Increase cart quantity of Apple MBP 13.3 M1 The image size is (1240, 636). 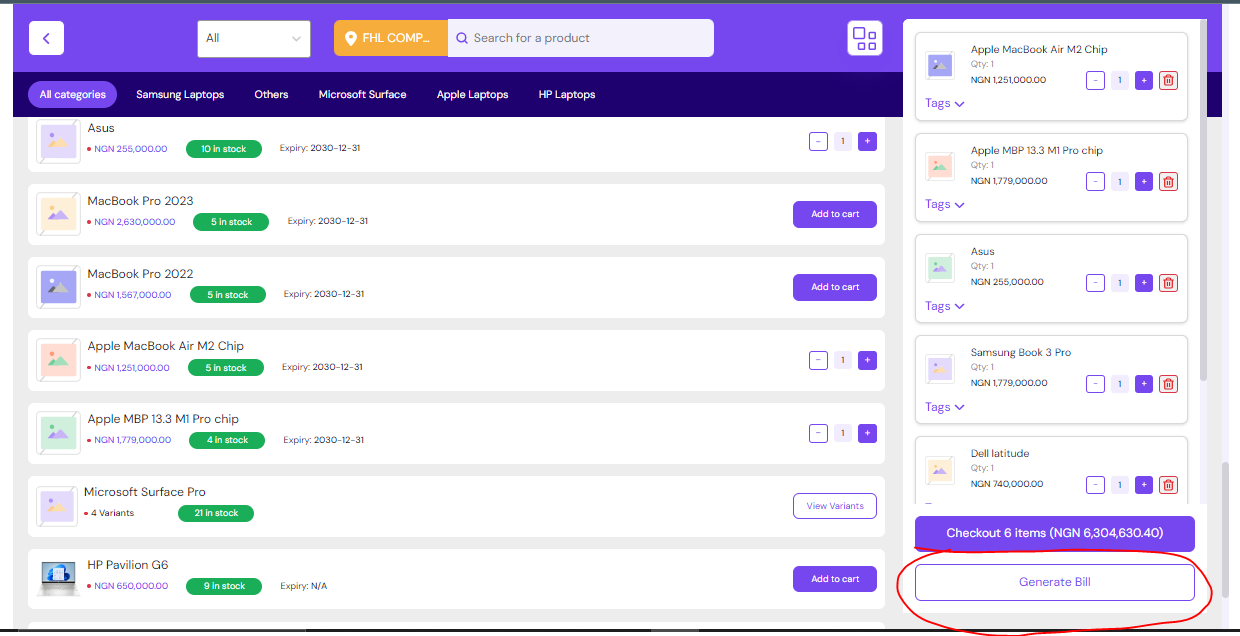pos(1144,181)
